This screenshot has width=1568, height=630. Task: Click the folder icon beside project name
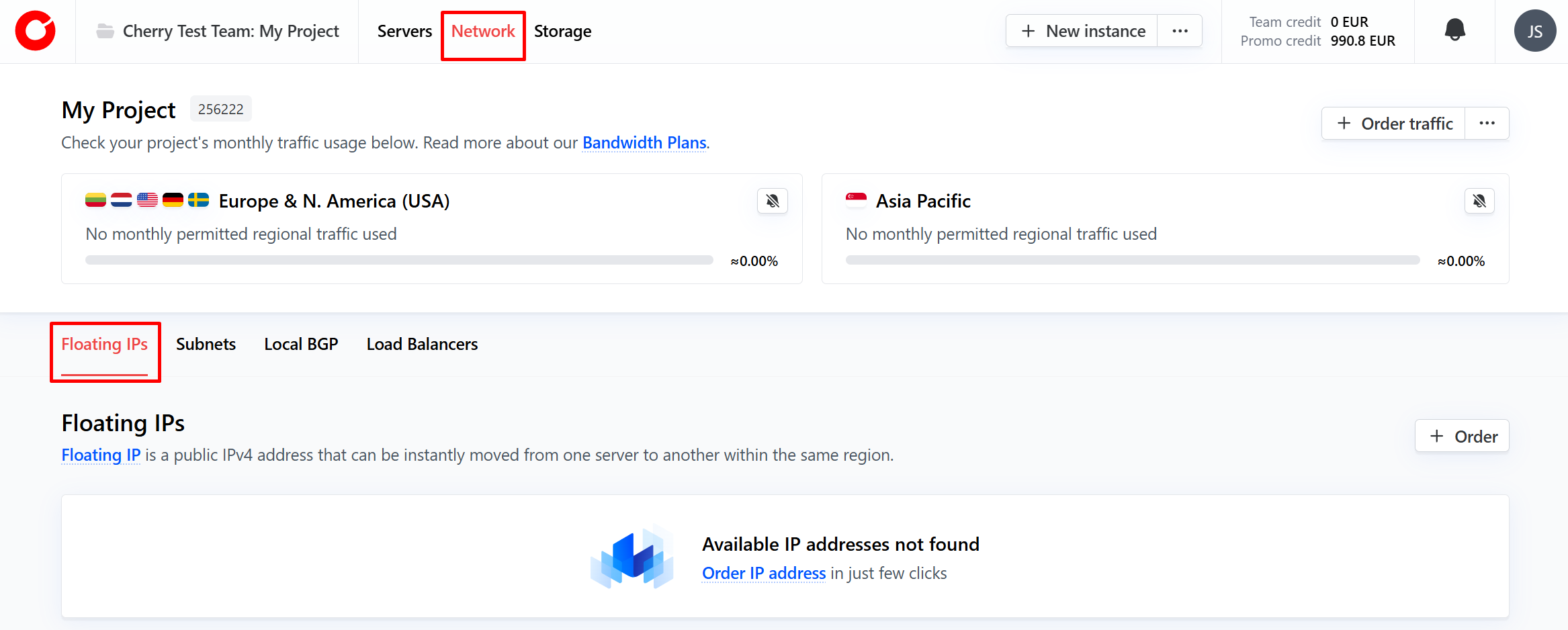click(105, 31)
